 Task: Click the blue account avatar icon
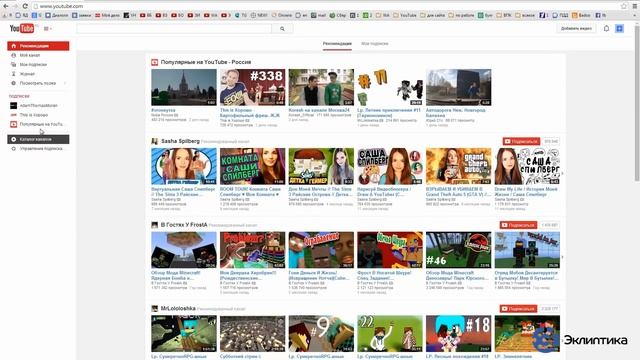[619, 29]
